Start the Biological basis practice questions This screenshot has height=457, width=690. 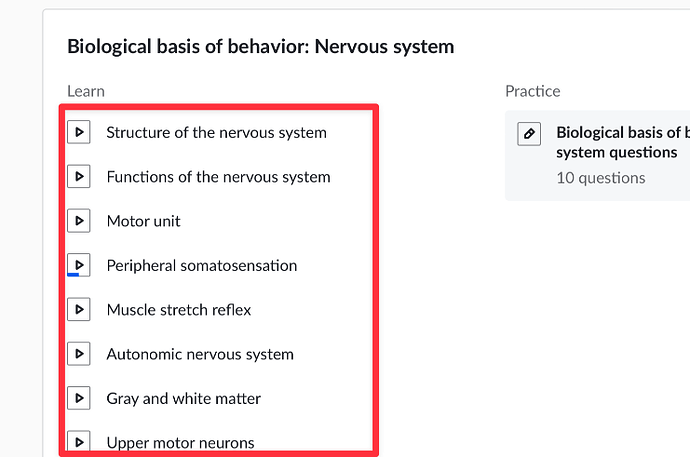point(622,142)
